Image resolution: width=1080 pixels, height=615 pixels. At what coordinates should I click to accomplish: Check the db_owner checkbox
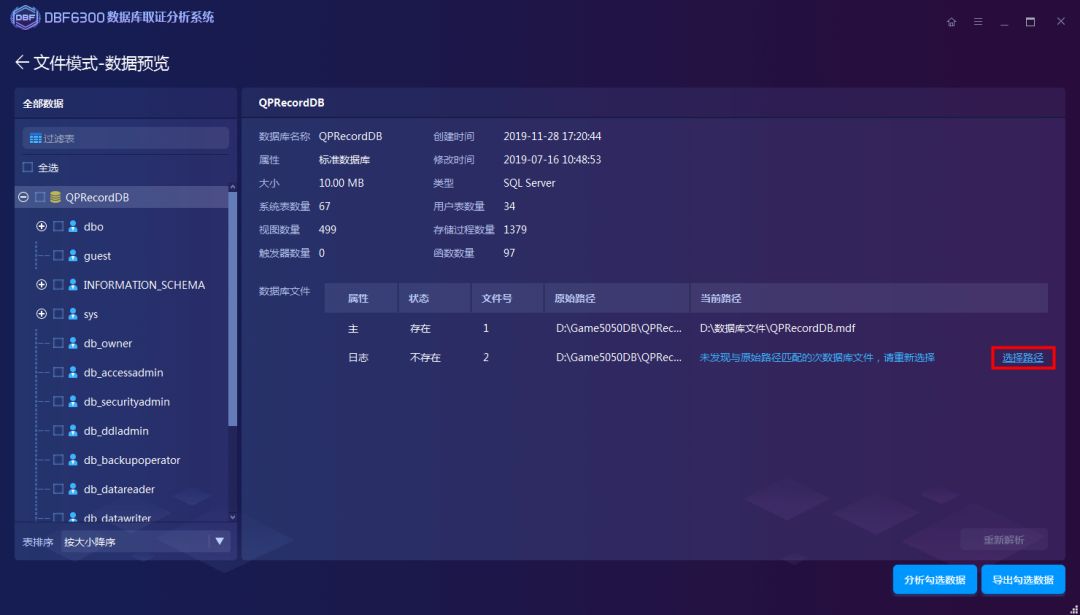(x=58, y=343)
